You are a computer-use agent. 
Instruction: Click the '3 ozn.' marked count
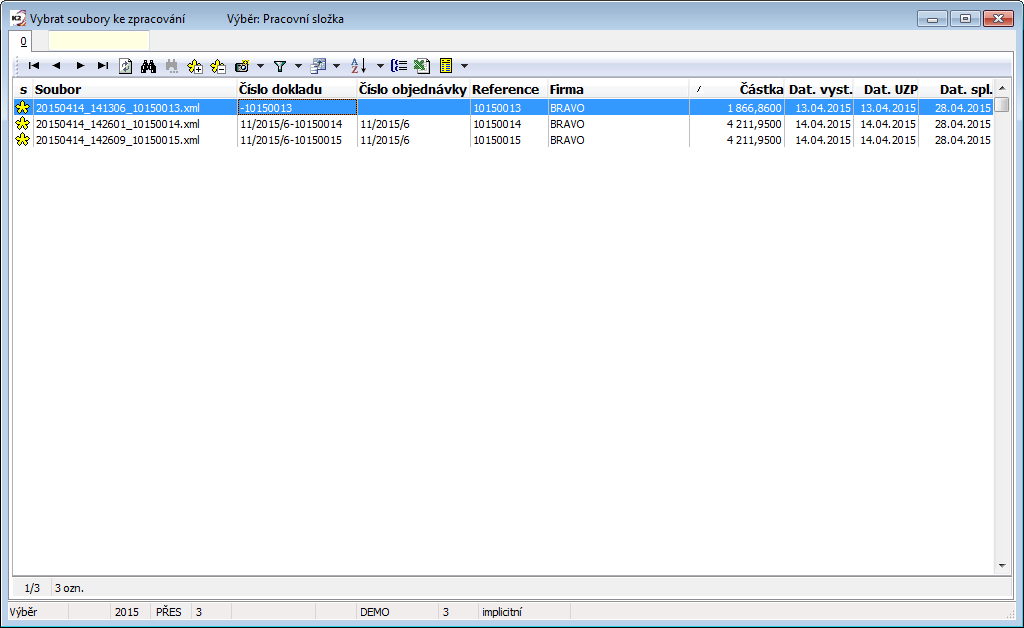69,588
